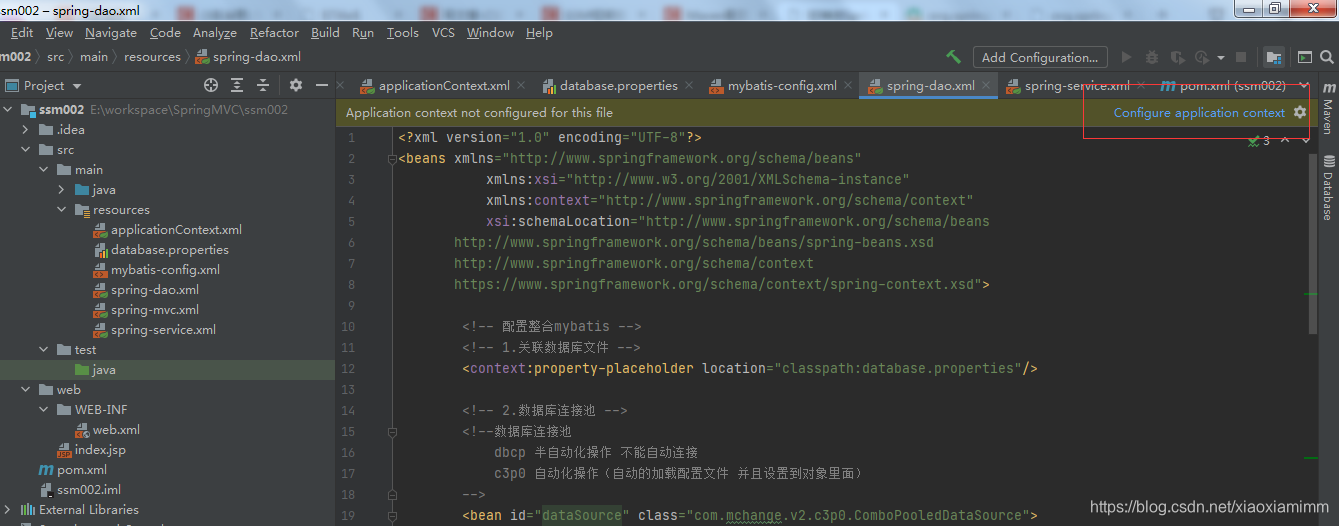Click the Debug bug icon
Screen dimensions: 1339x526
(1152, 58)
